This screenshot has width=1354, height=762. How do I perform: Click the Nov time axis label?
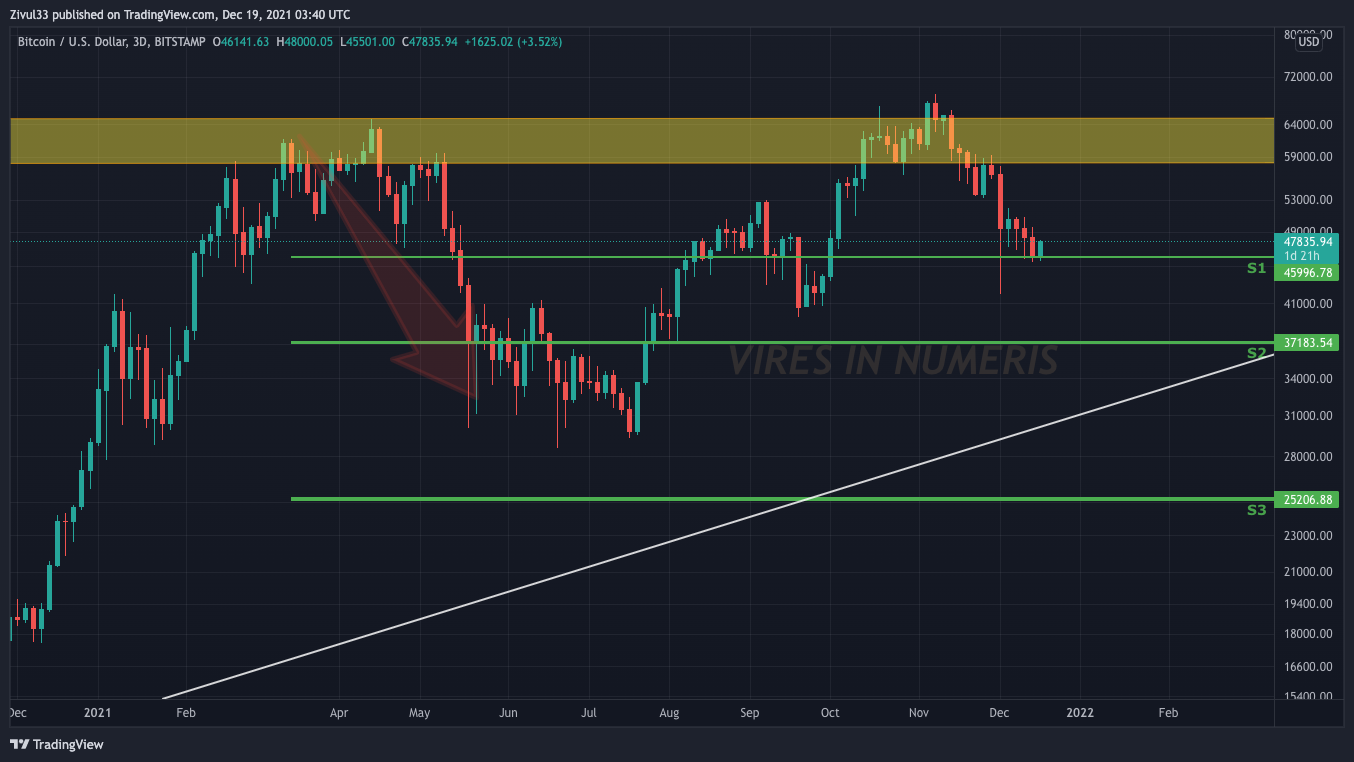(x=919, y=713)
